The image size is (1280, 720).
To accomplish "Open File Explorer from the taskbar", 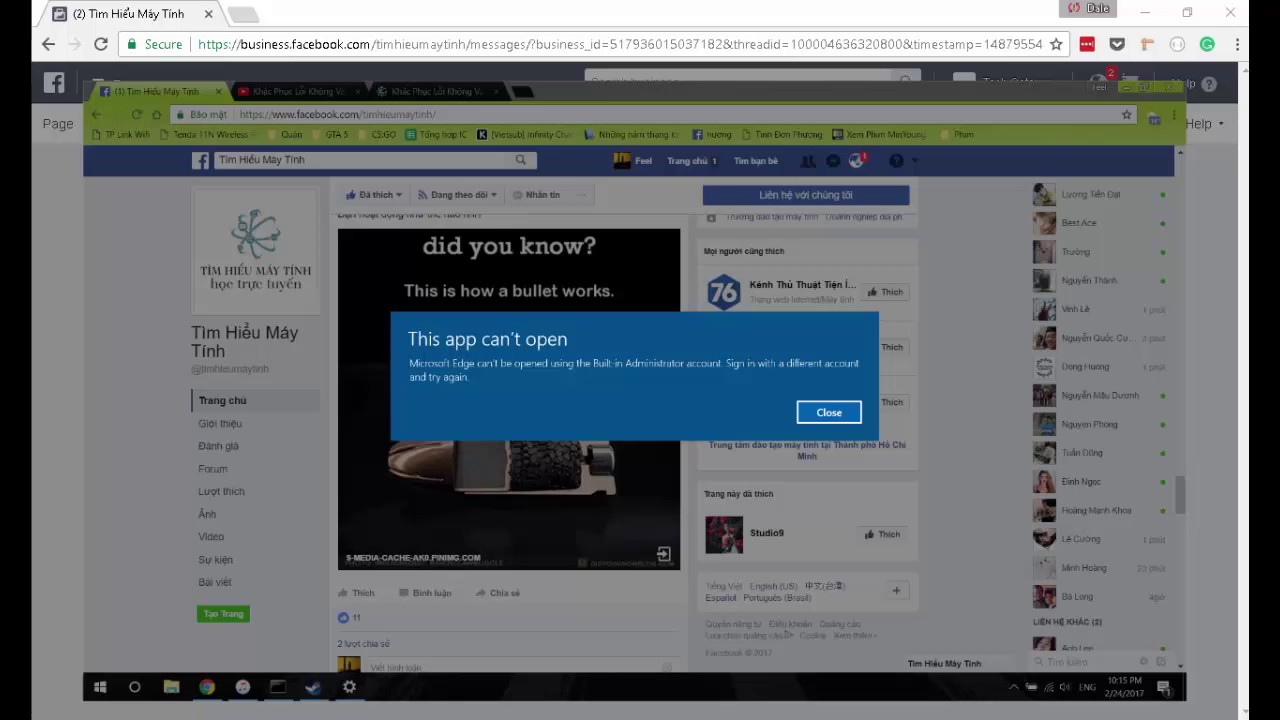I will coord(171,687).
